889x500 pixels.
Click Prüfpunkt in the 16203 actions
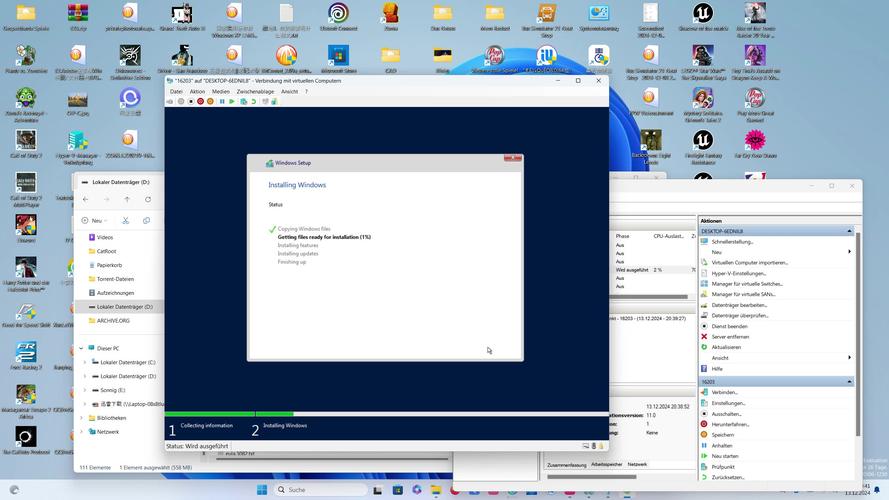(x=723, y=466)
